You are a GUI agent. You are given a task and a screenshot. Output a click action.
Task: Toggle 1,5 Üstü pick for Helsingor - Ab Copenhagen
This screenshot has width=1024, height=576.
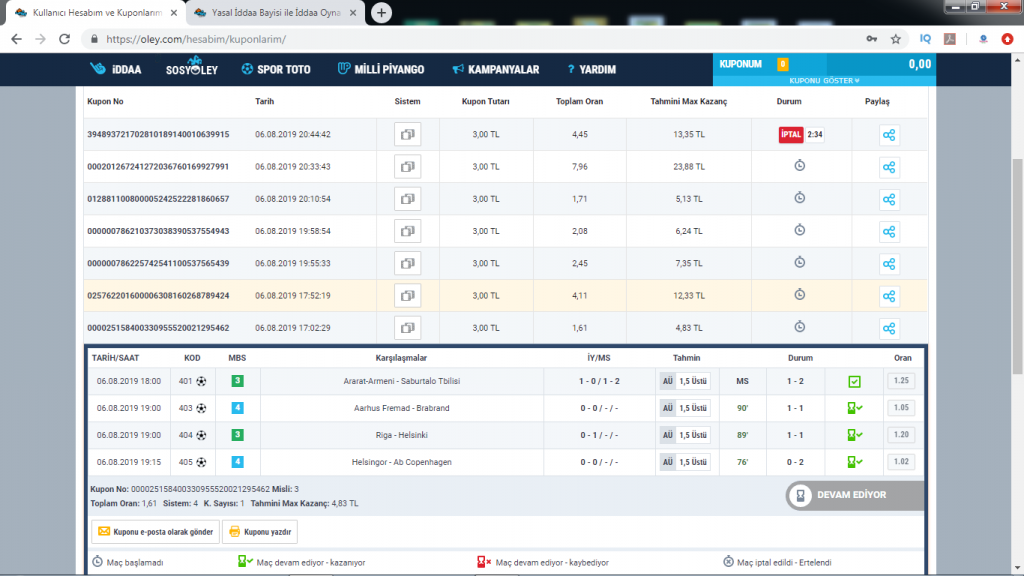pyautogui.click(x=693, y=462)
